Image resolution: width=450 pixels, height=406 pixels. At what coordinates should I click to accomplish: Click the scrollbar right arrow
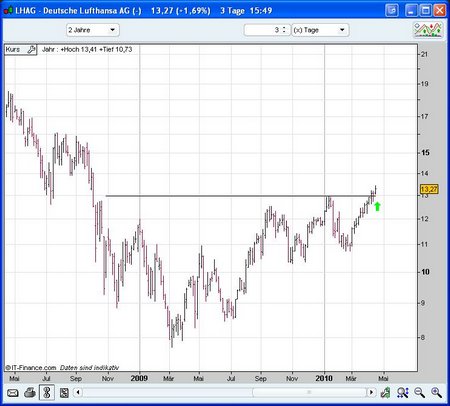point(371,392)
